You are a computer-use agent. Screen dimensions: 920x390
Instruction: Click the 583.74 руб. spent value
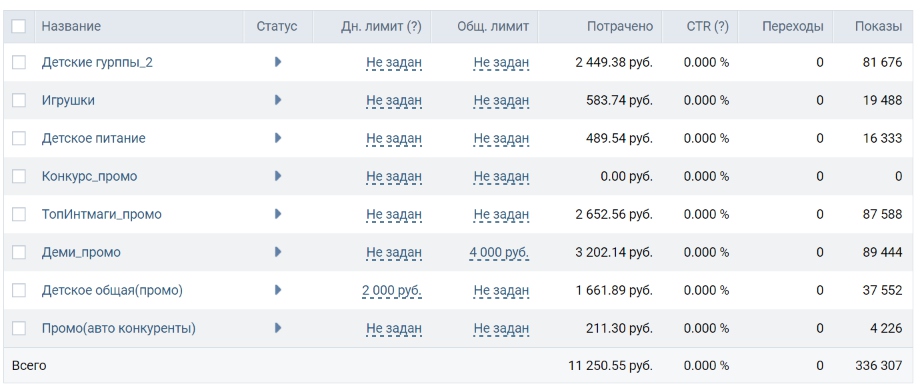[620, 100]
